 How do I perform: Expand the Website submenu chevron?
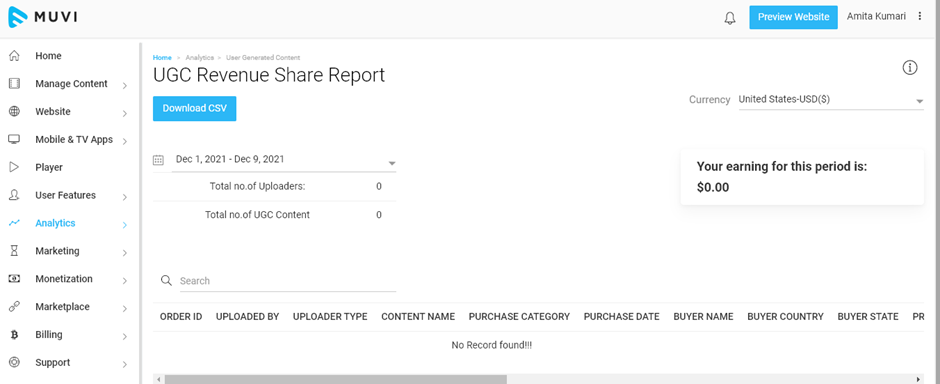point(125,113)
